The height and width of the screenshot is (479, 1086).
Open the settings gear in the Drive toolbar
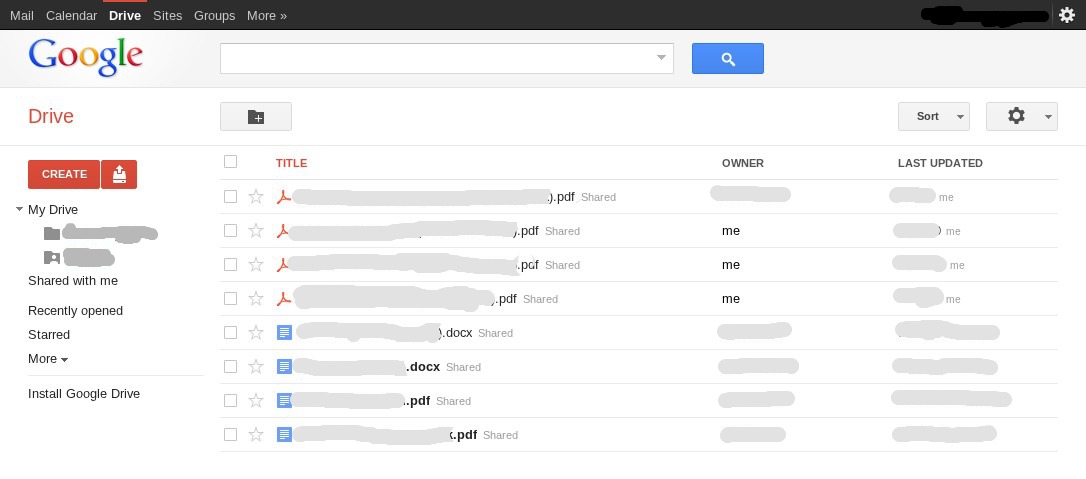pyautogui.click(x=1021, y=117)
